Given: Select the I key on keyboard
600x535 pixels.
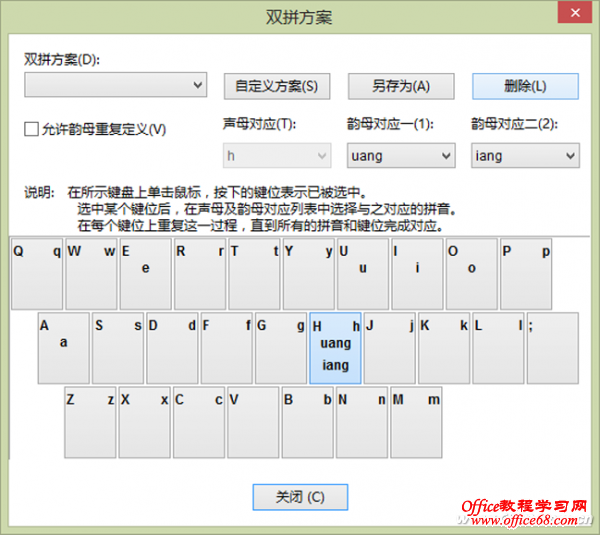Looking at the screenshot, I should 417,274.
